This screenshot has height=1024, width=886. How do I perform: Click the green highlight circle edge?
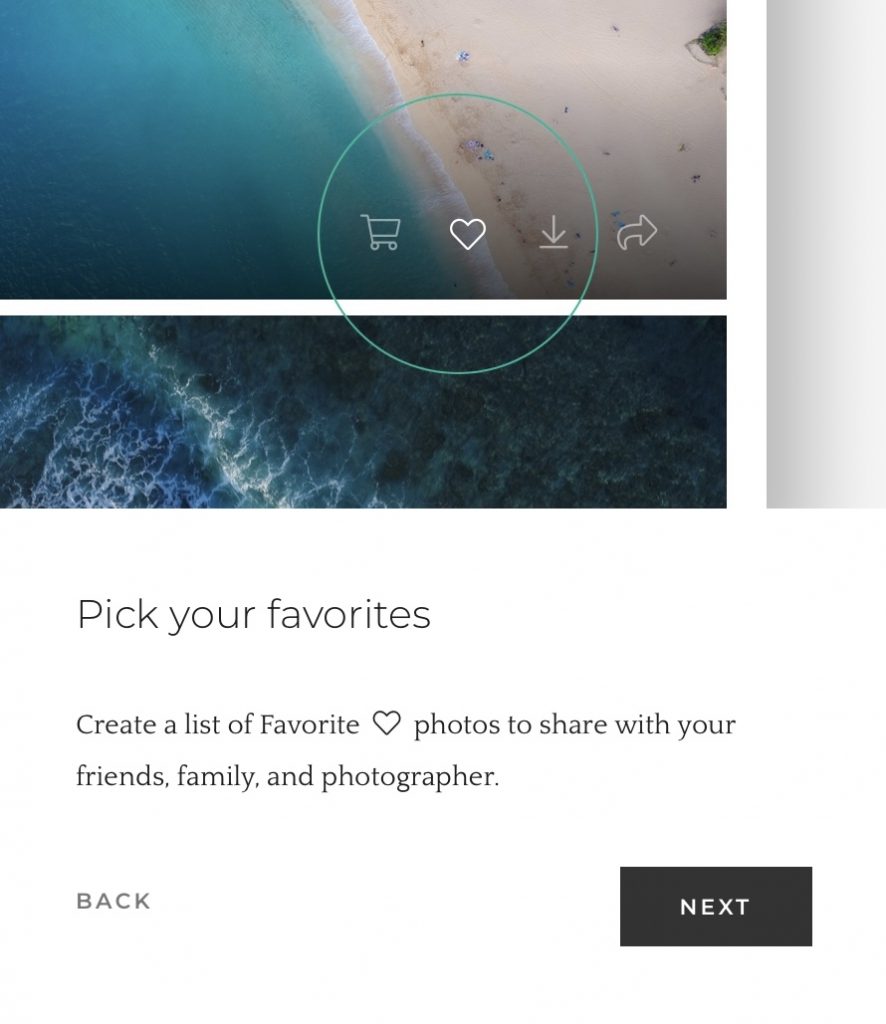point(457,94)
